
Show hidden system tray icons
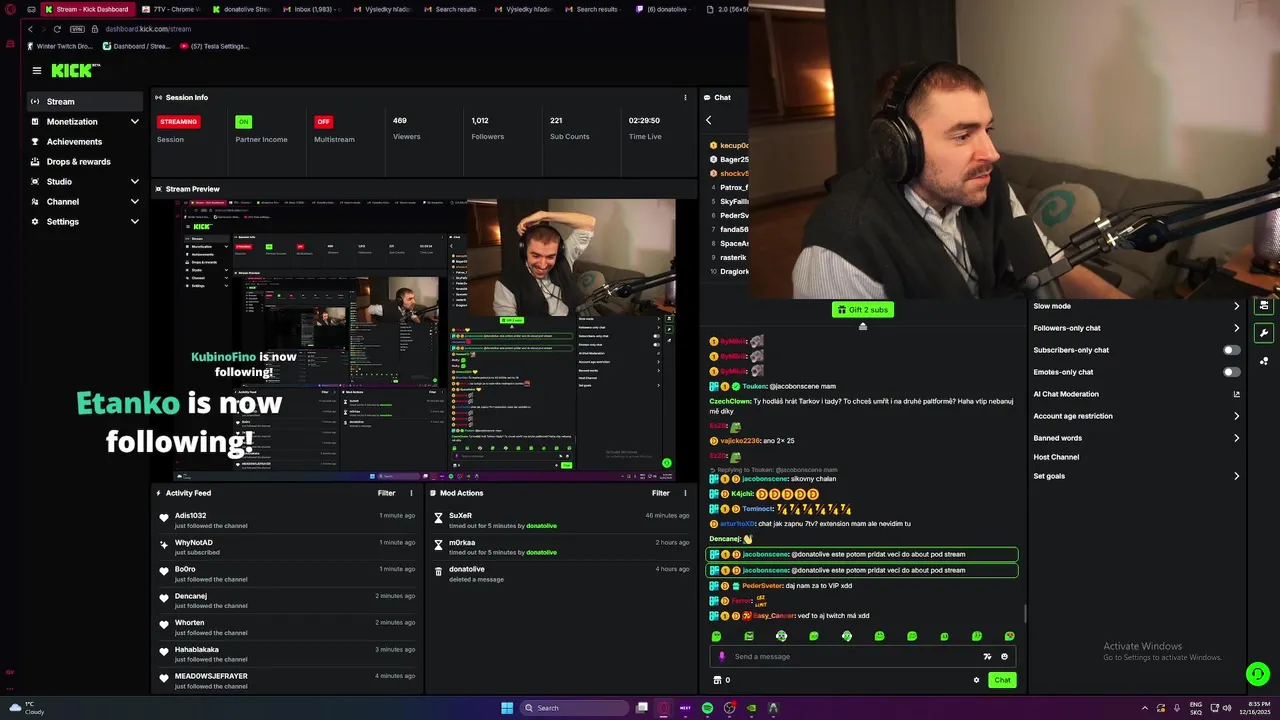1145,708
